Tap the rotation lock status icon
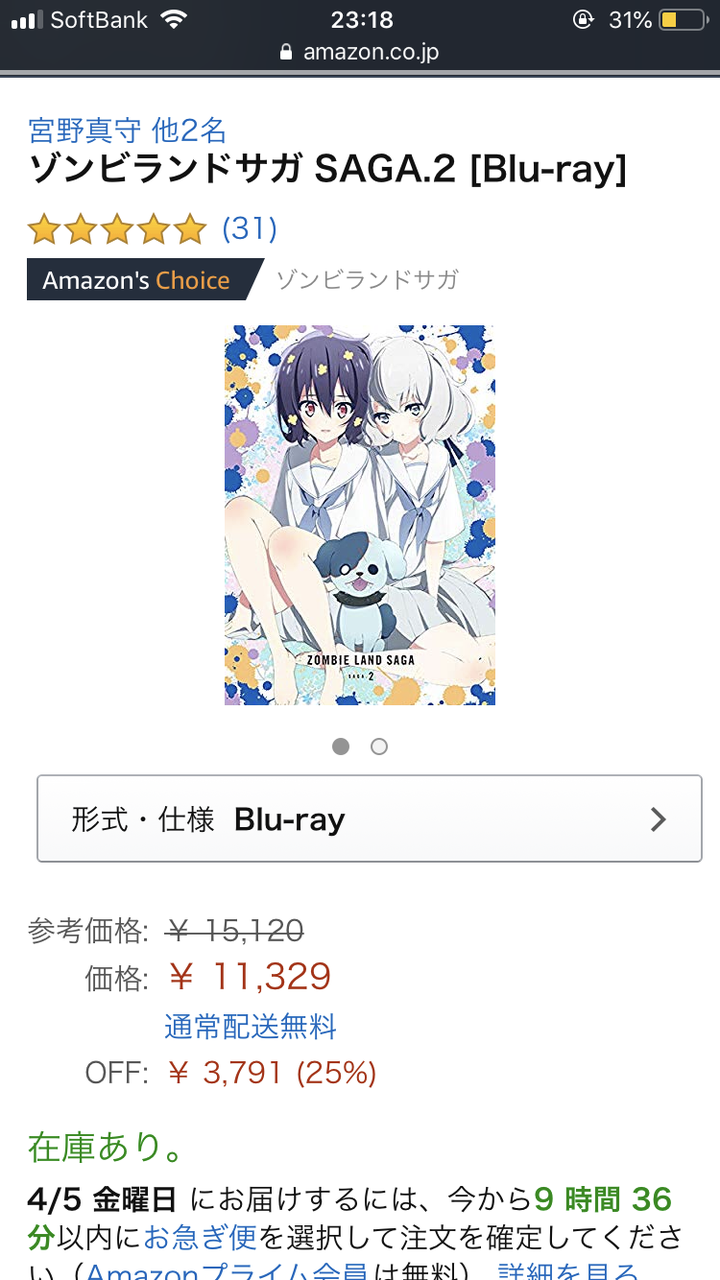Screen dimensions: 720x1280 point(584,20)
